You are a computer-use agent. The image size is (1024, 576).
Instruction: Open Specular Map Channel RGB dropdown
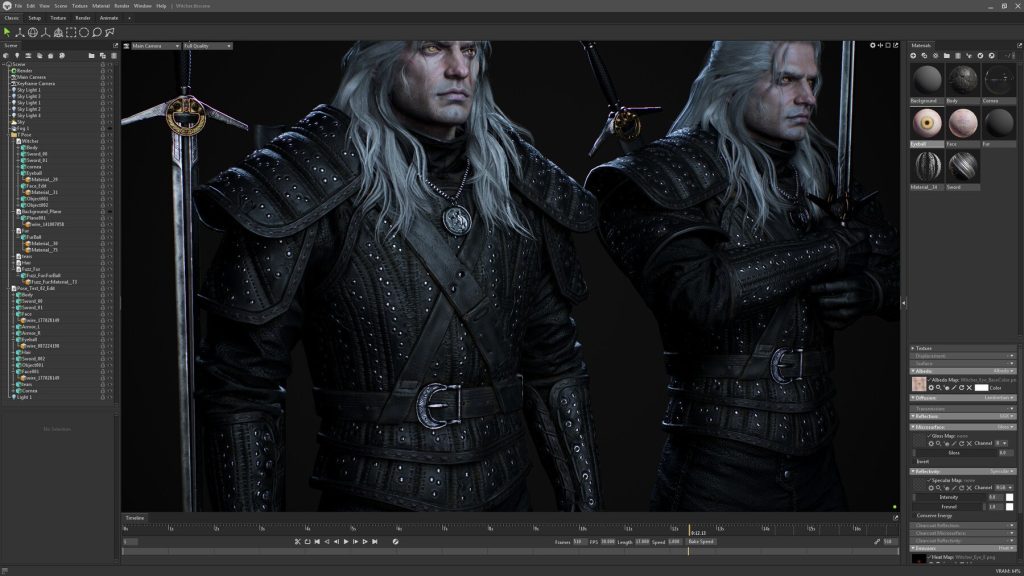coord(1004,488)
